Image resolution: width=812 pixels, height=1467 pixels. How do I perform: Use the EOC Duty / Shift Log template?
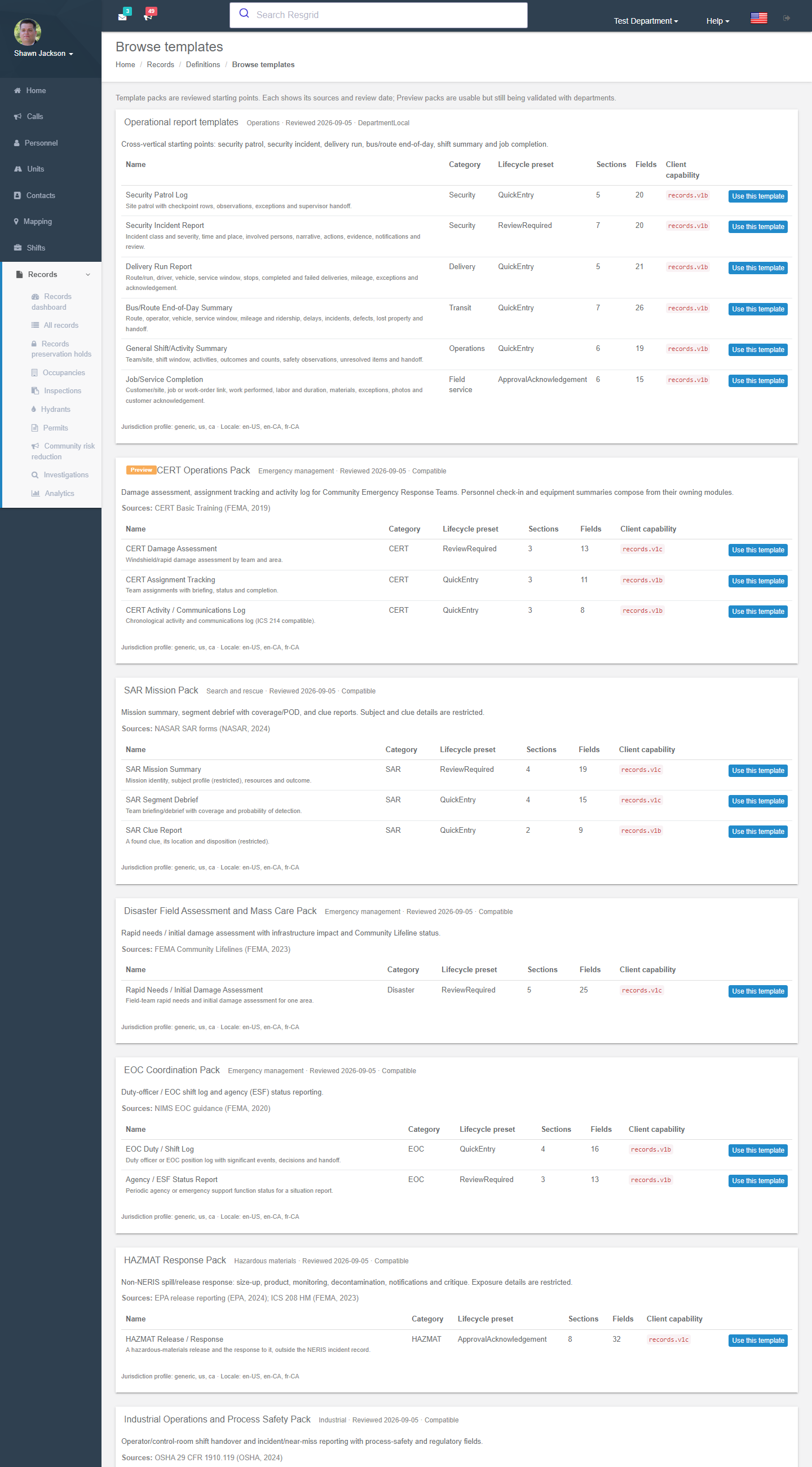coord(757,1150)
